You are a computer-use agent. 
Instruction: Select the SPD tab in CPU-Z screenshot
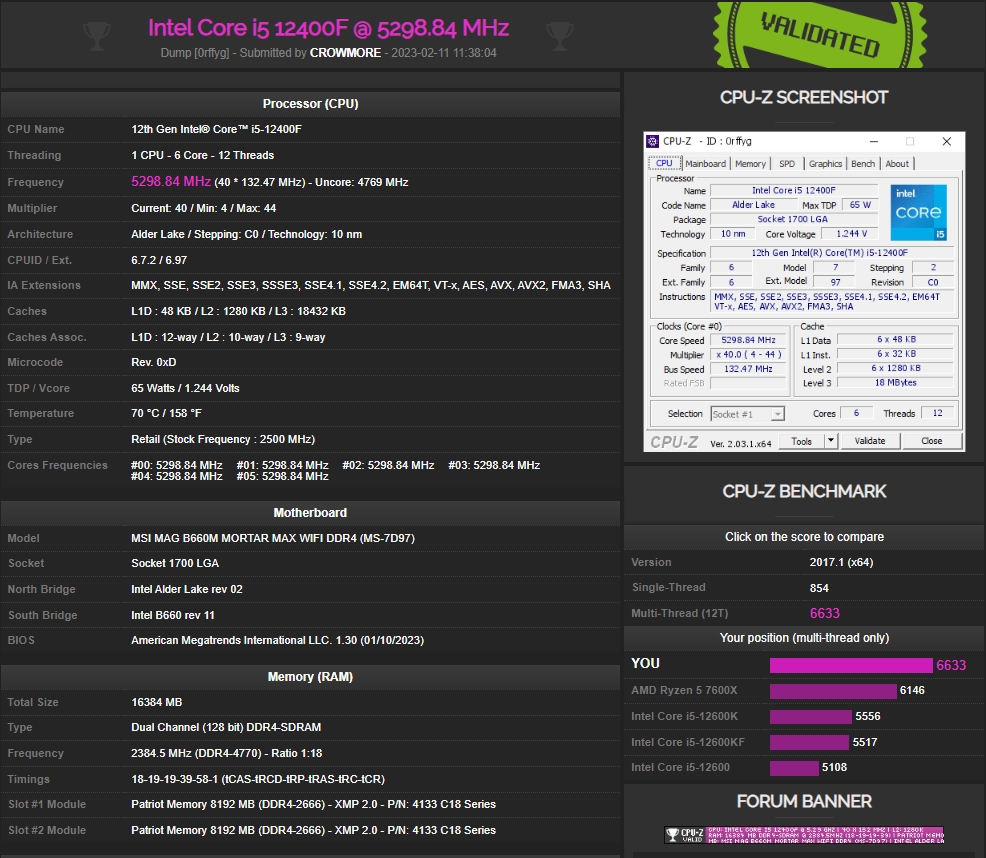pyautogui.click(x=787, y=164)
